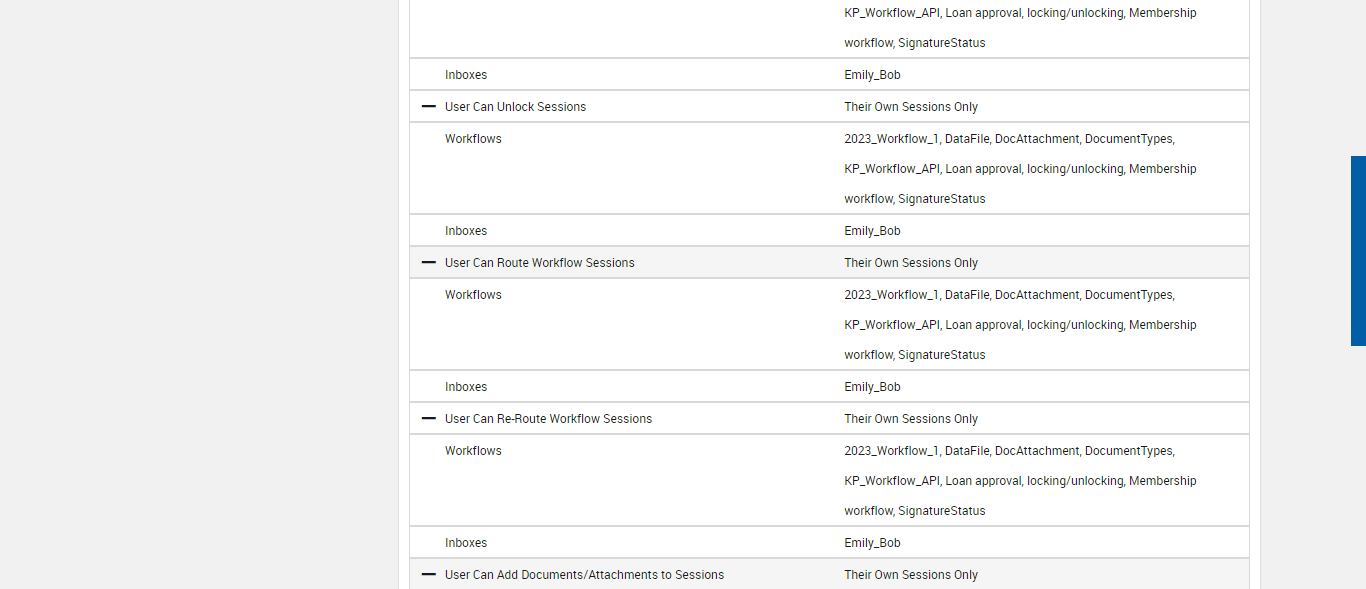The width and height of the screenshot is (1366, 589).
Task: Click User Can Add Documents/Attachments to Sessions label
Action: (x=584, y=575)
